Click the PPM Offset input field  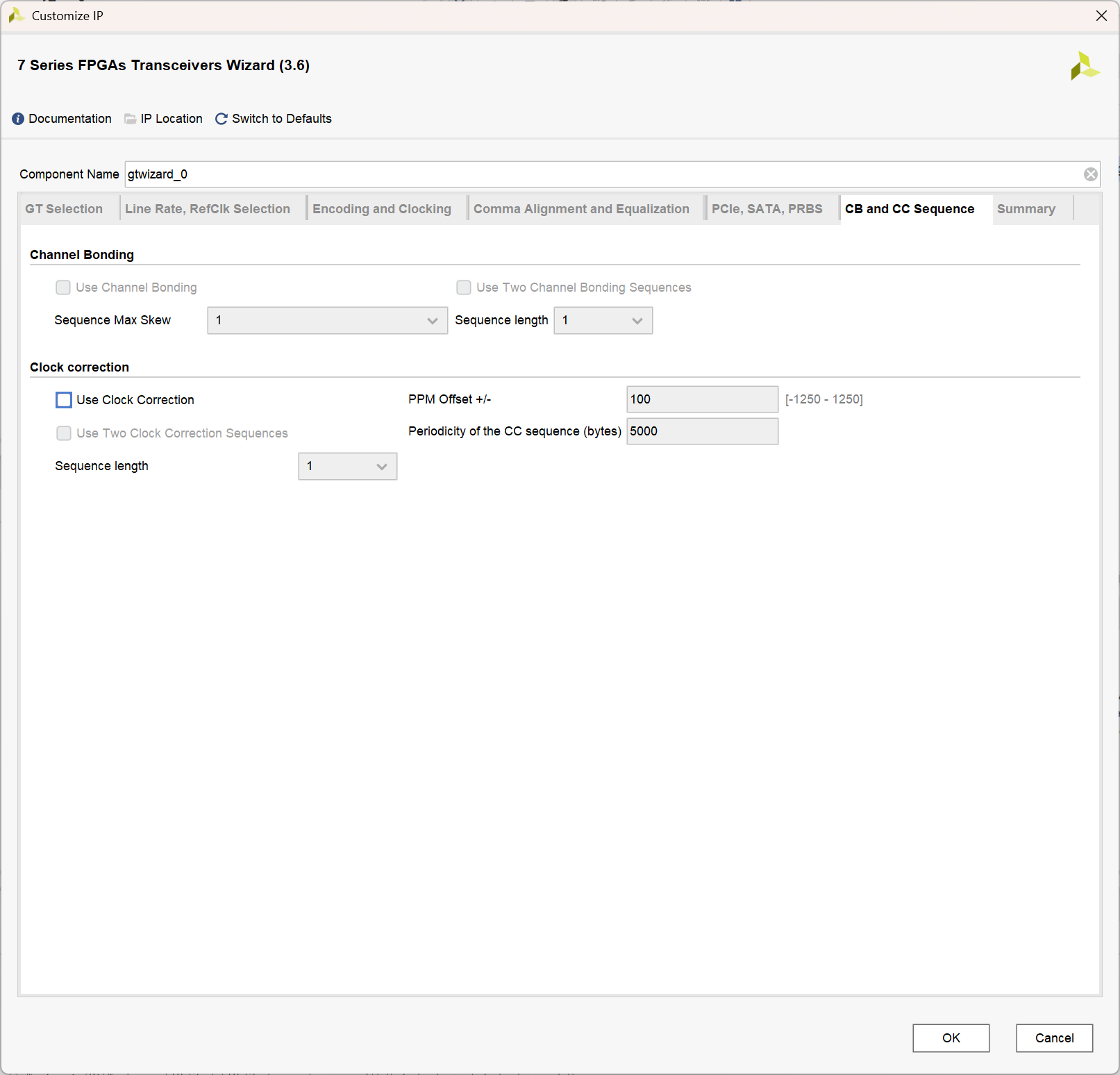click(703, 399)
